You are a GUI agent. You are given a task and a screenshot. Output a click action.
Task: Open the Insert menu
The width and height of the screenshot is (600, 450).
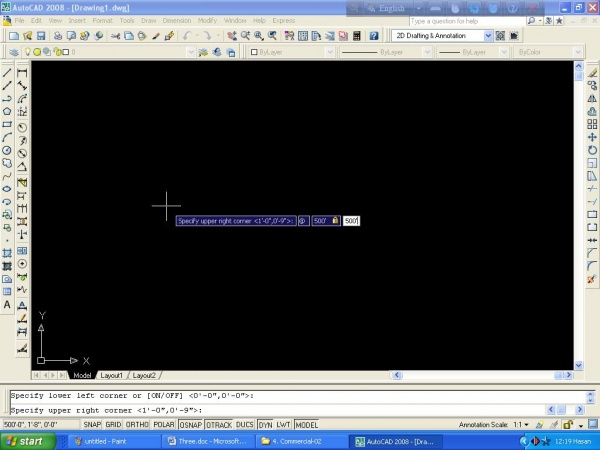click(77, 21)
